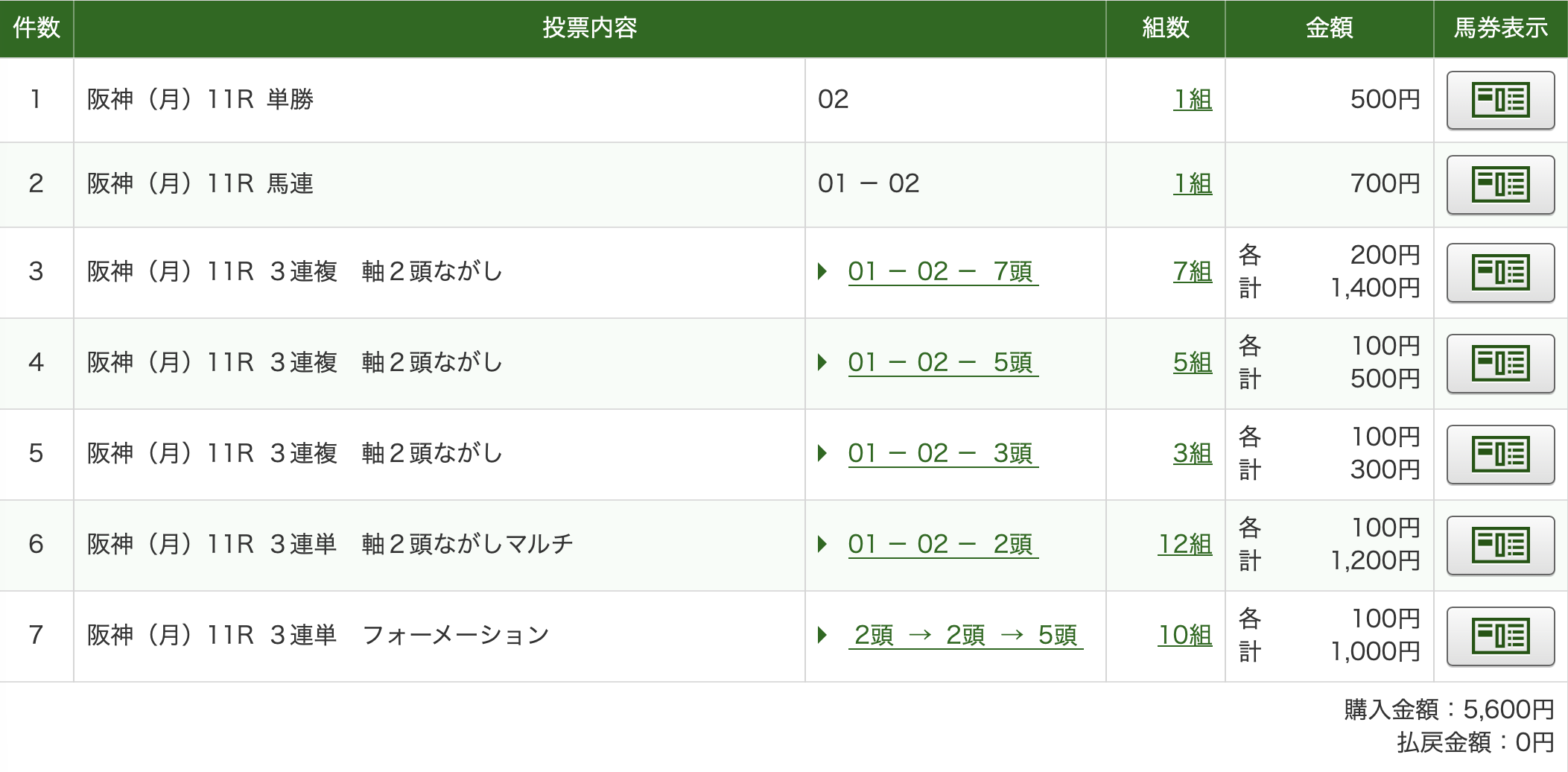This screenshot has width=1568, height=772.
Task: View ticket icon for row 6 3連単マルチ
Action: pos(1500,545)
